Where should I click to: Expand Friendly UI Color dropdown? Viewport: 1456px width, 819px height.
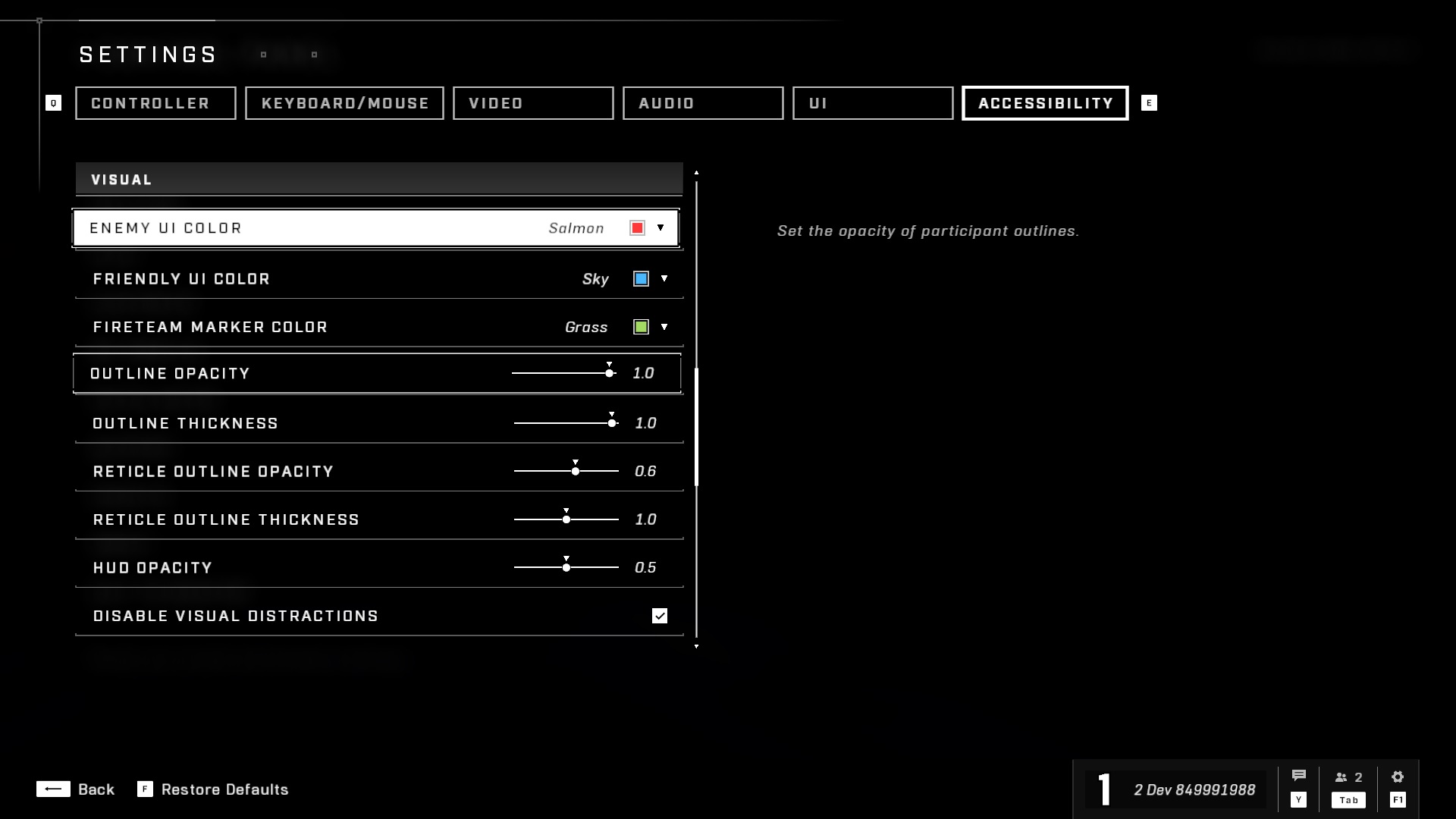pyautogui.click(x=664, y=278)
